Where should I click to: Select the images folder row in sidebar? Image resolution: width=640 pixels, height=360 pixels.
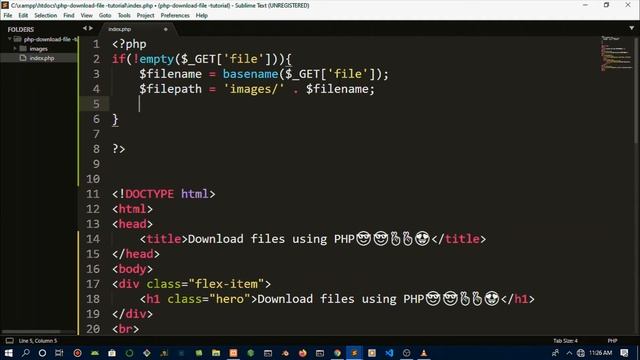coord(38,49)
